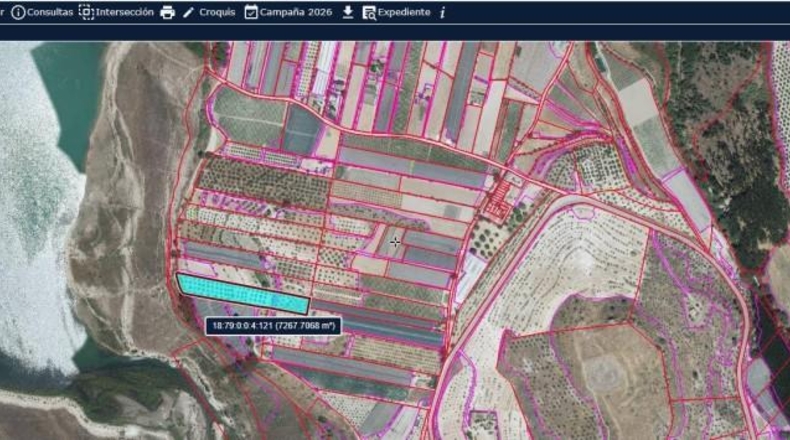This screenshot has width=790, height=440.
Task: Select the Croquis pencil icon
Action: 188,13
